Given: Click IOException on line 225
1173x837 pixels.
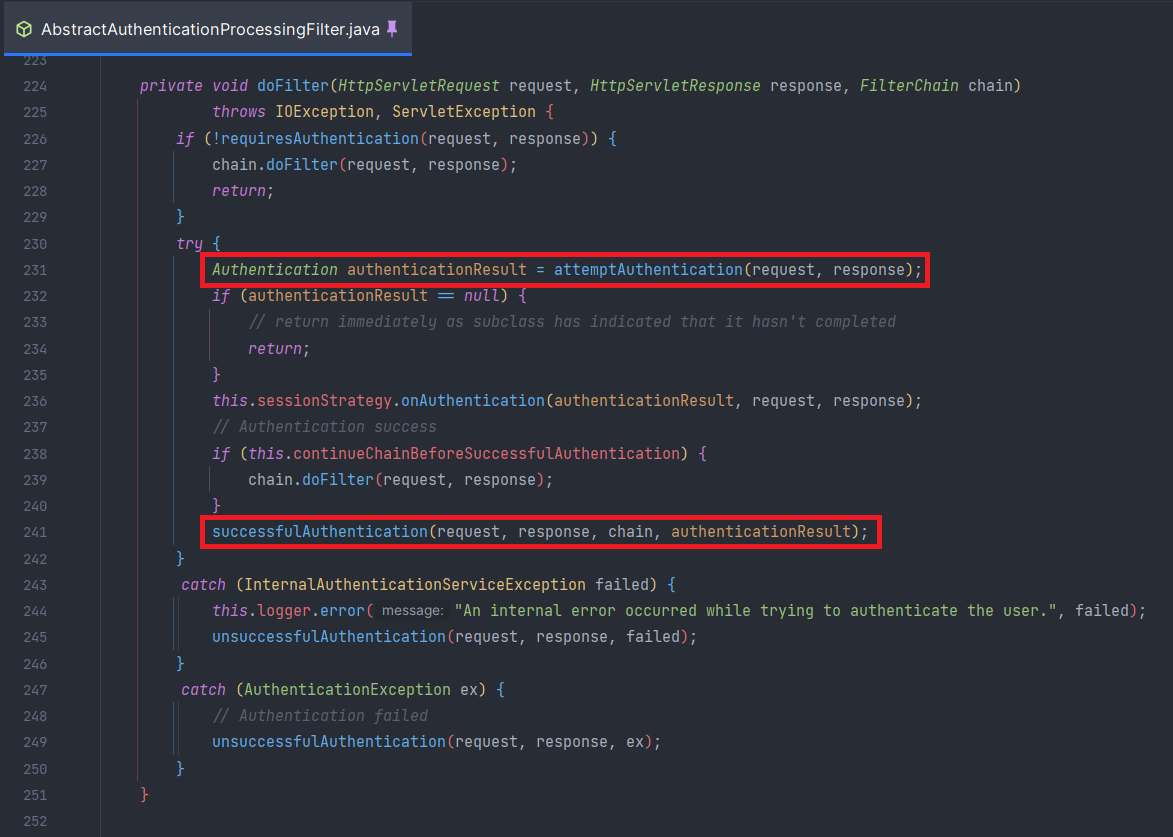Looking at the screenshot, I should (x=325, y=112).
